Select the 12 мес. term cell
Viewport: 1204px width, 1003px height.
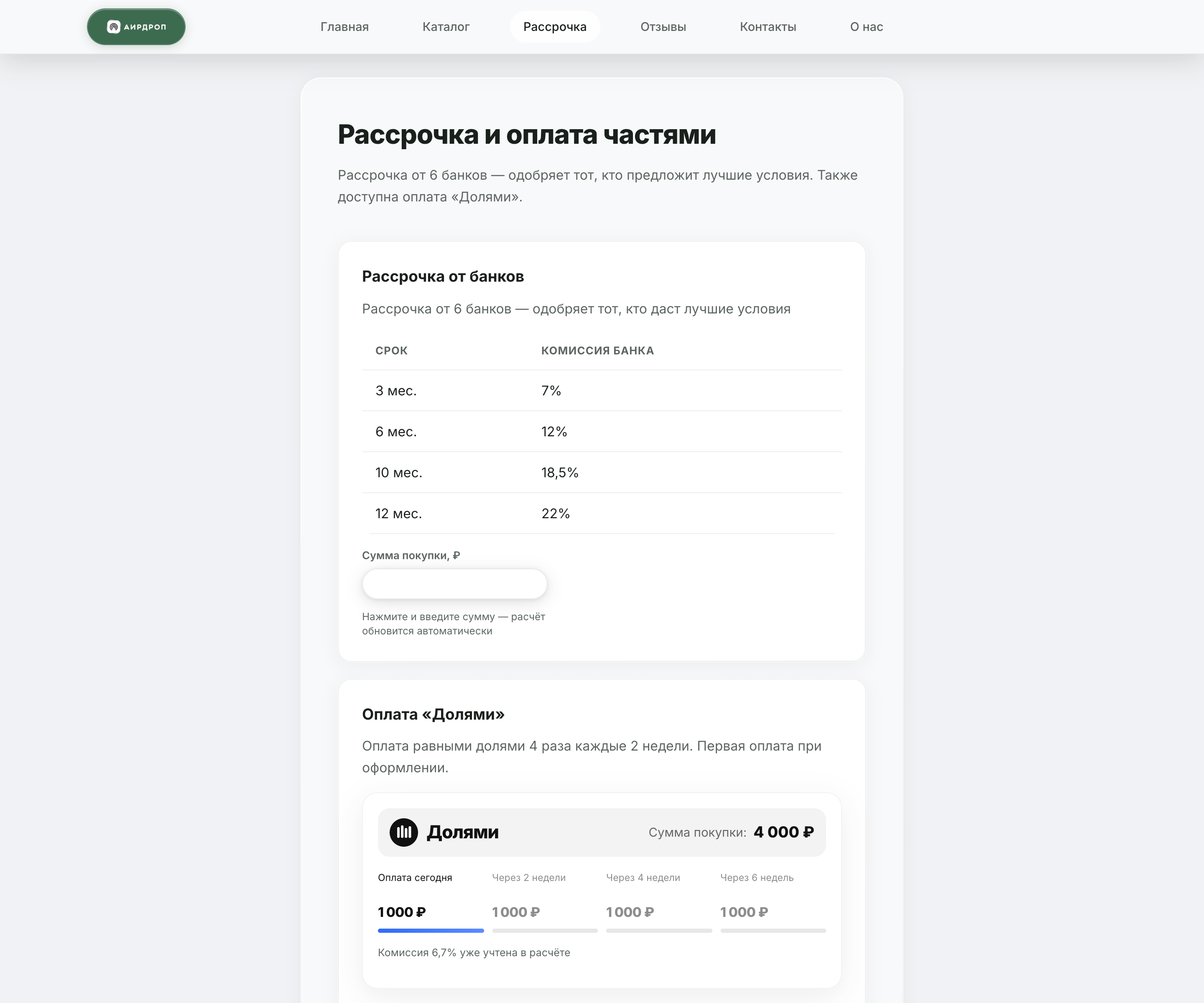(398, 514)
